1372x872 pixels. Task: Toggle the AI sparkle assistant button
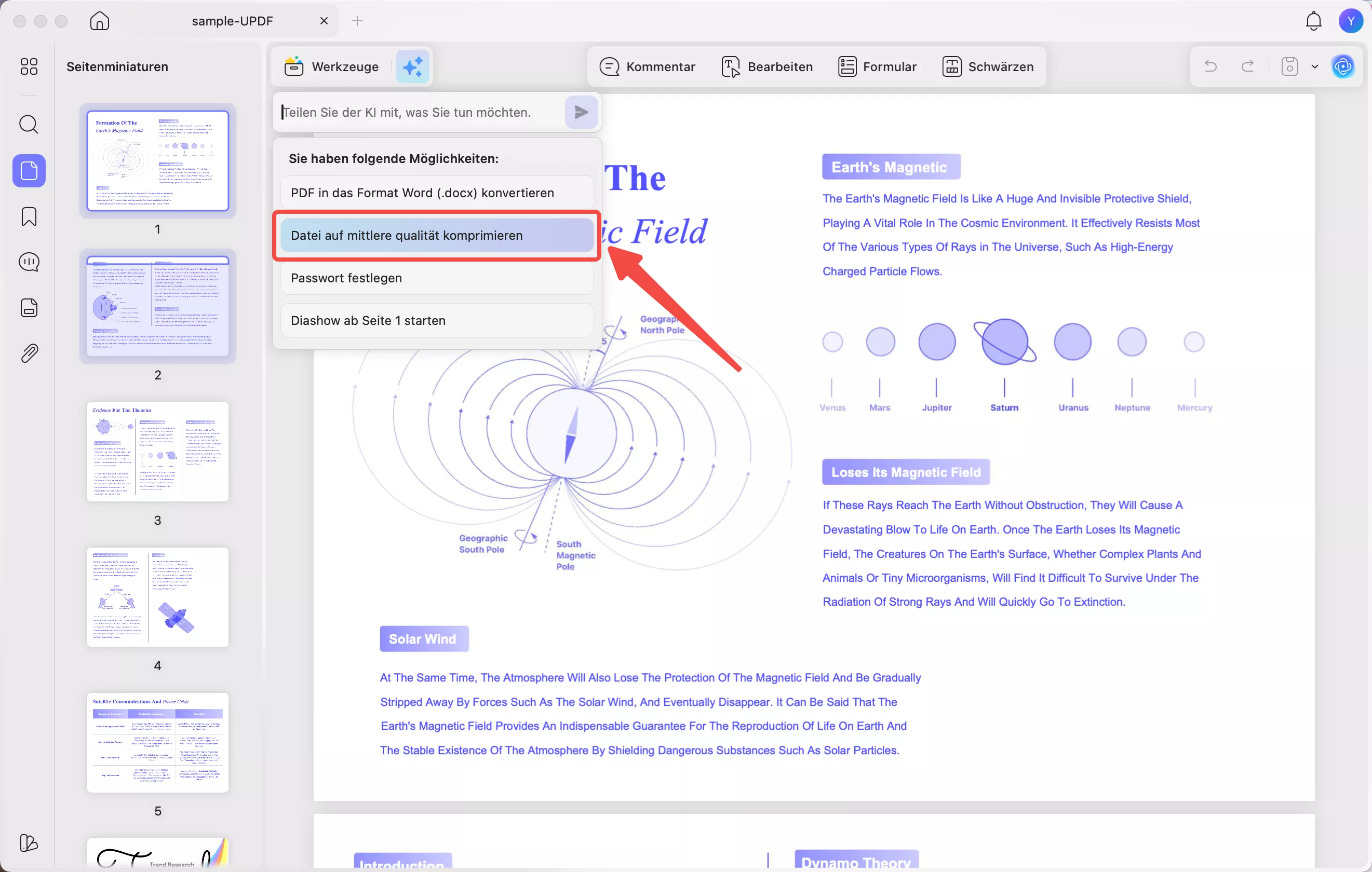pyautogui.click(x=412, y=66)
